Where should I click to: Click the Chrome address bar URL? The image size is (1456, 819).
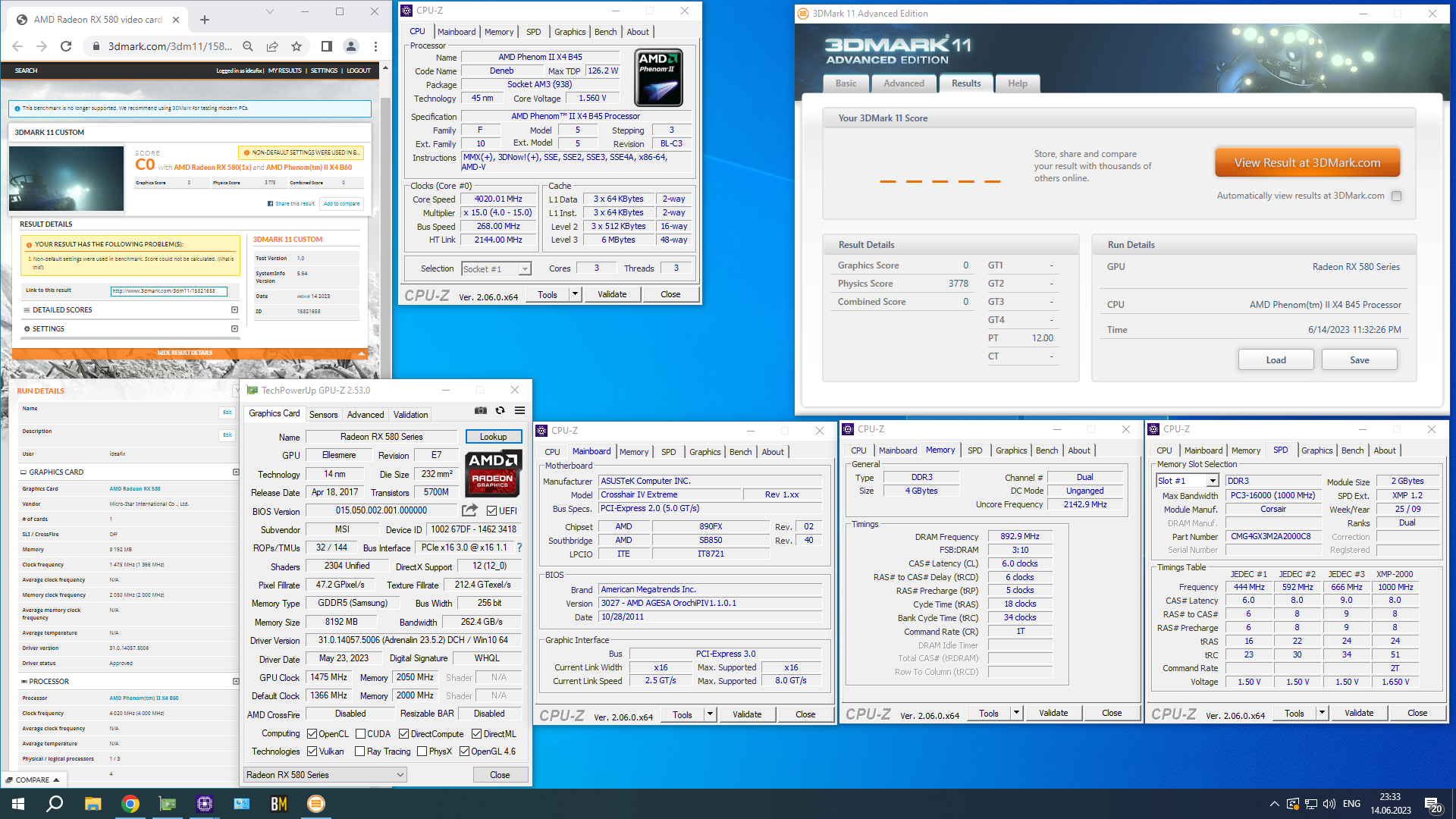coord(170,46)
